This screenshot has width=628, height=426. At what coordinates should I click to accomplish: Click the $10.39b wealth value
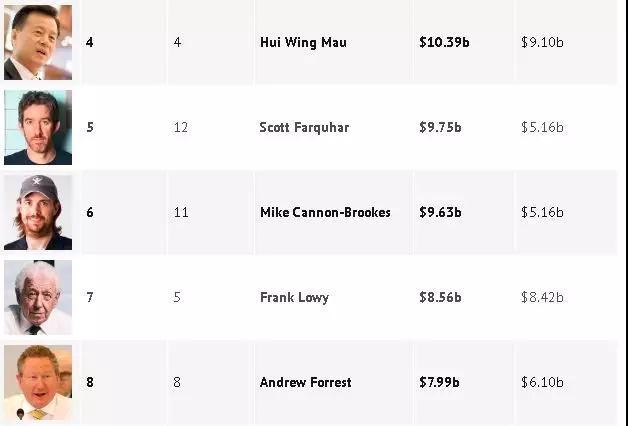[x=443, y=43]
